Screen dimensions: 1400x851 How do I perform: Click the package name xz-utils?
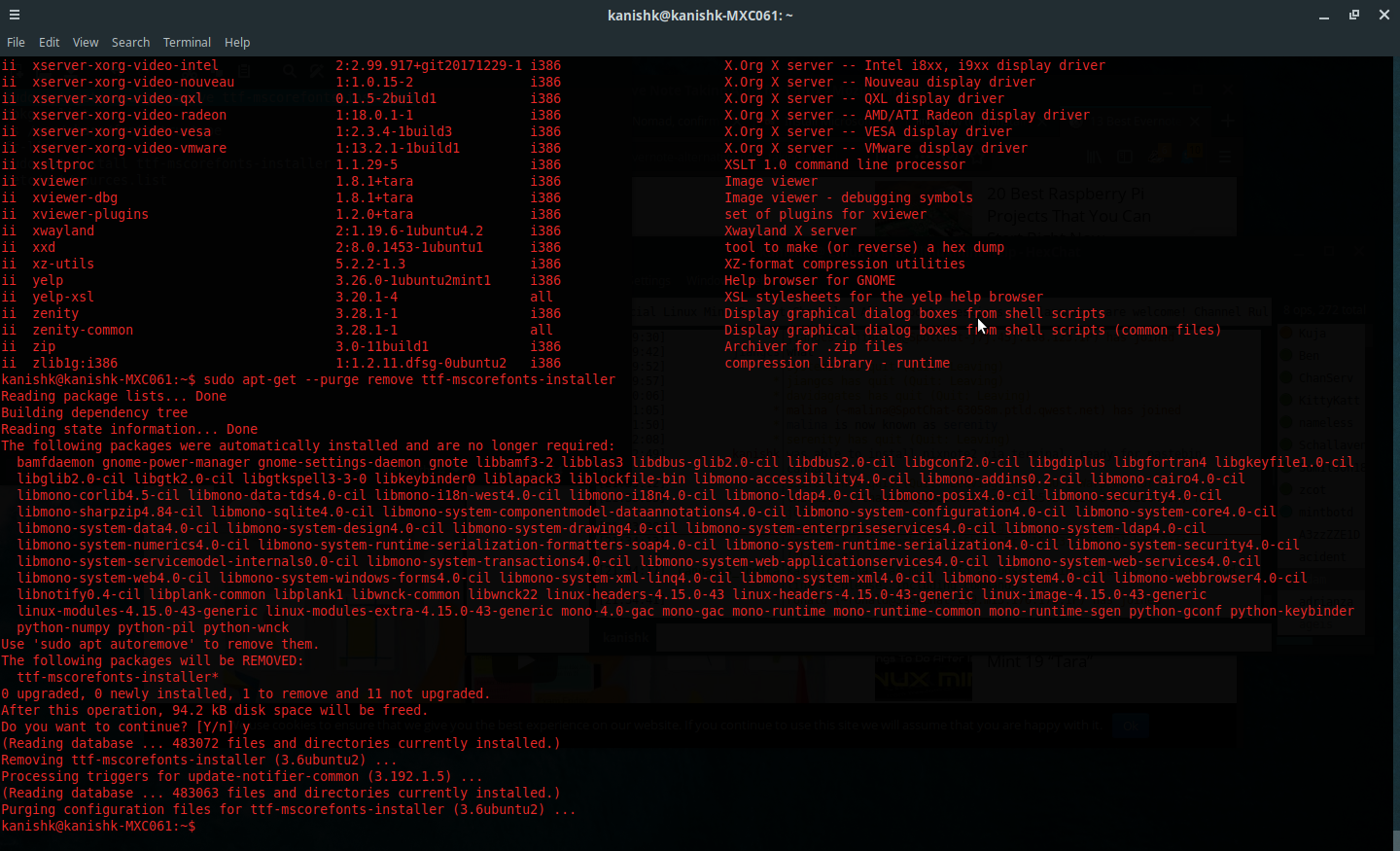coord(63,264)
